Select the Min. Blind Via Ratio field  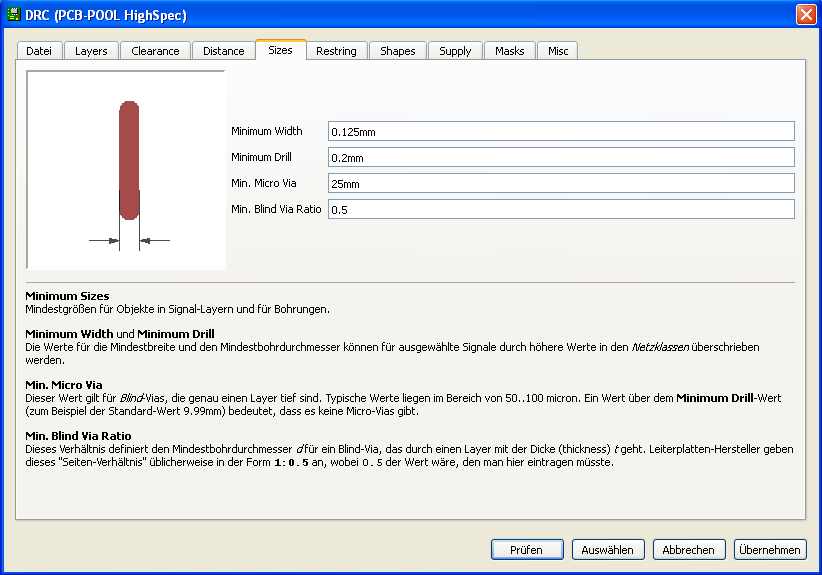click(x=561, y=209)
